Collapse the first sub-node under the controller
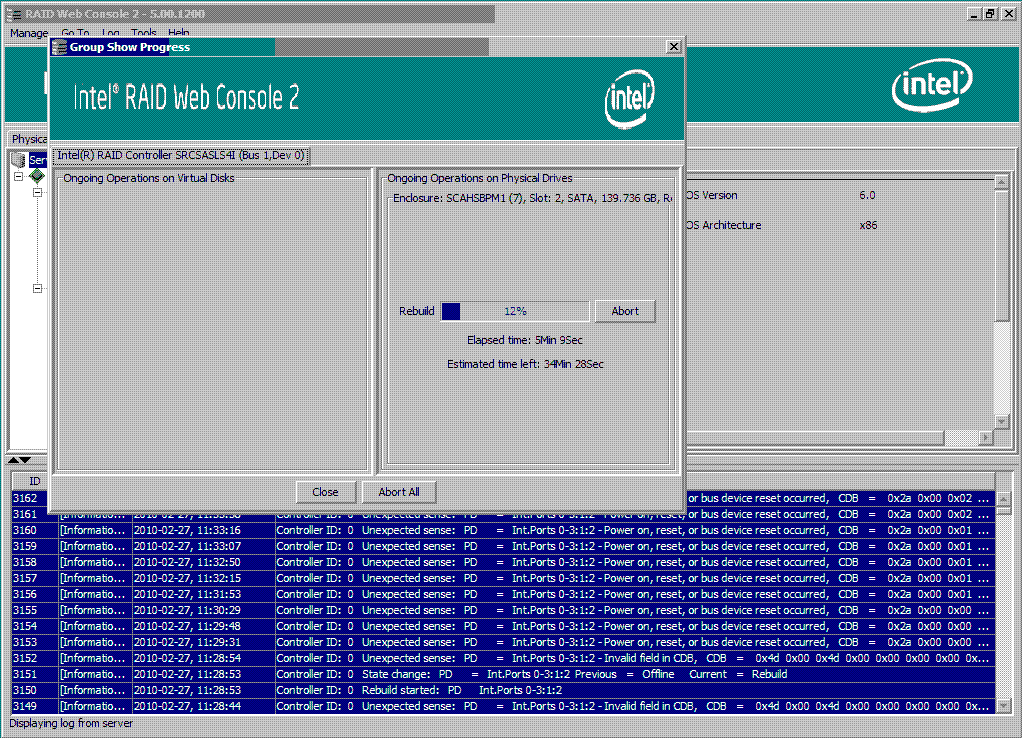The width and height of the screenshot is (1022, 738). click(37, 192)
